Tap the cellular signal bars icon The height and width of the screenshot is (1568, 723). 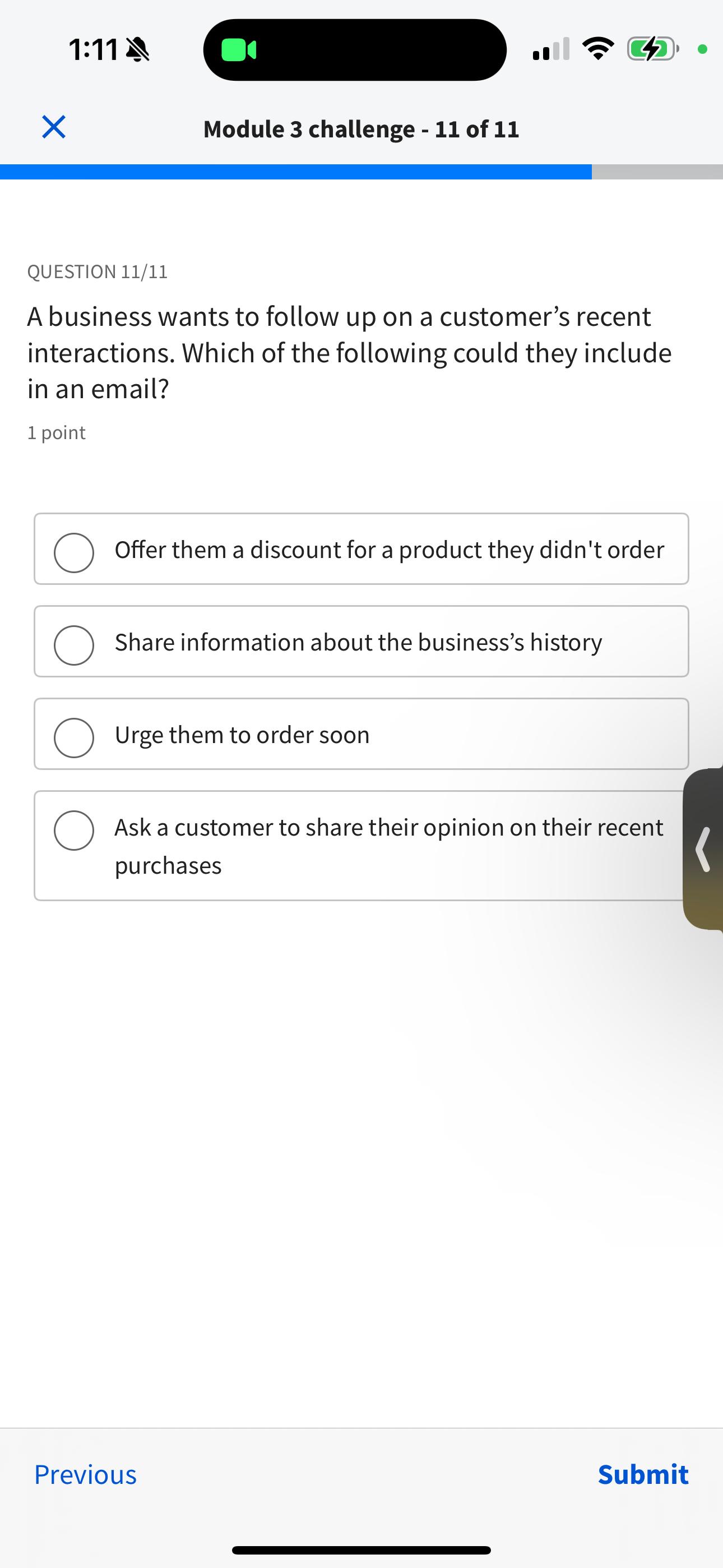click(x=551, y=49)
